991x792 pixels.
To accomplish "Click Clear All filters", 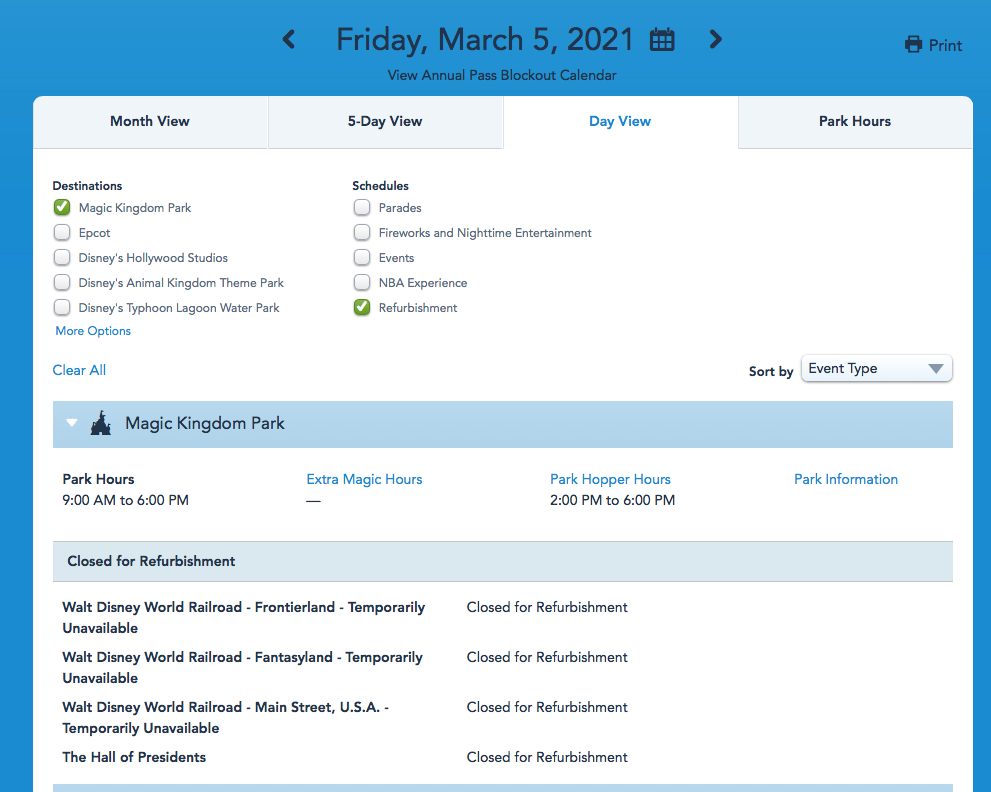I will click(x=79, y=370).
